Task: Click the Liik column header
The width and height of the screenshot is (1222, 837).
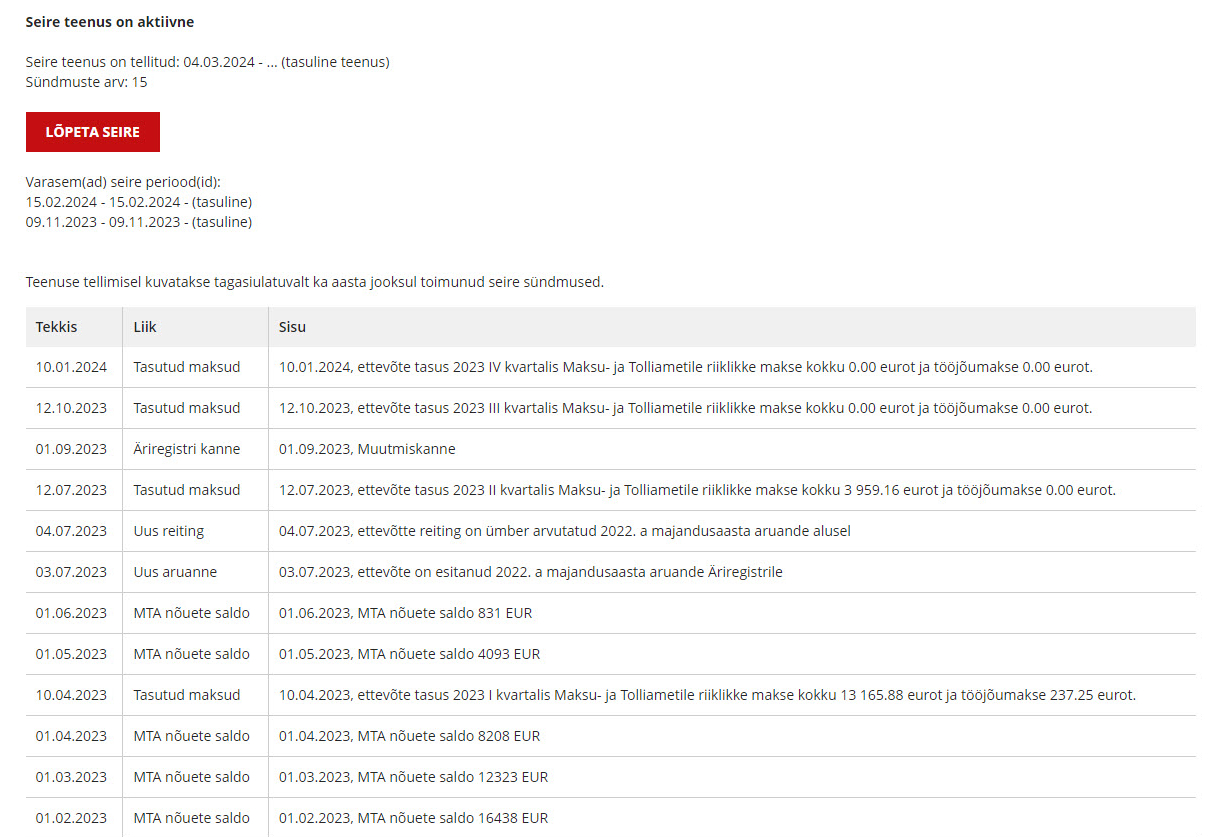Action: coord(145,327)
